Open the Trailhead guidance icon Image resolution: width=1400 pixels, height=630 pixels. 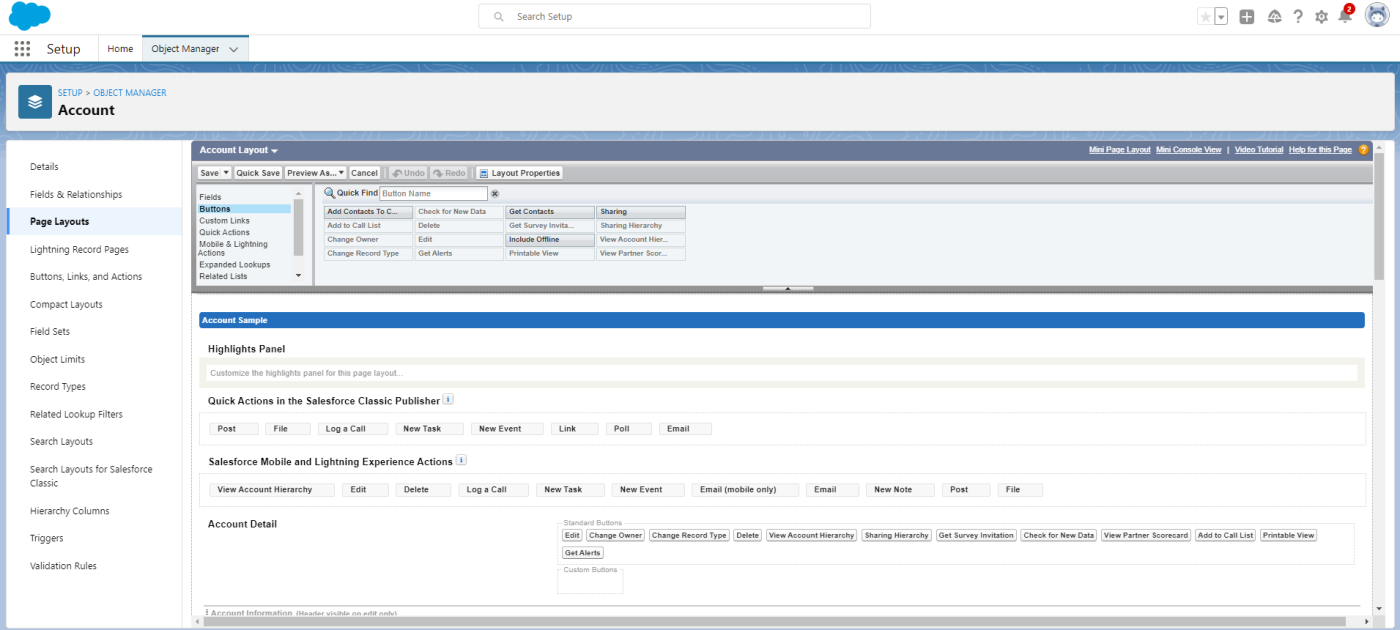[x=1274, y=16]
